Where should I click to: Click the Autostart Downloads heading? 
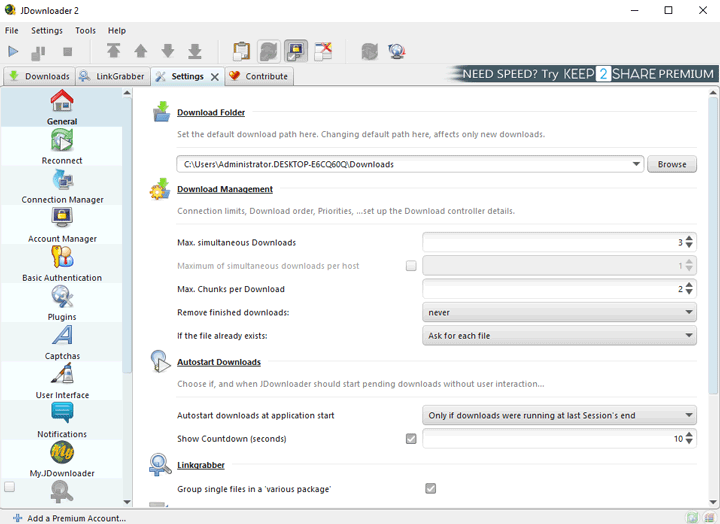coord(219,362)
